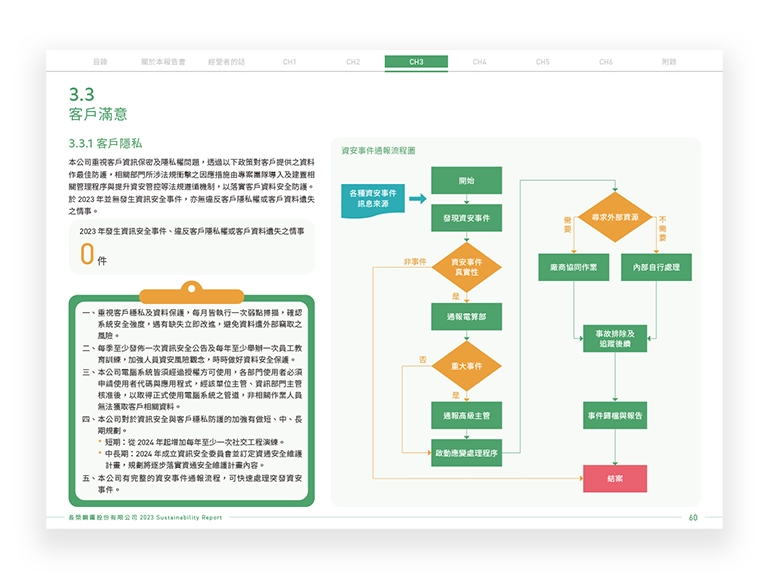The height and width of the screenshot is (579, 768).
Task: Click the 3.3.1 客戶隱私 section heading
Action: (x=105, y=143)
